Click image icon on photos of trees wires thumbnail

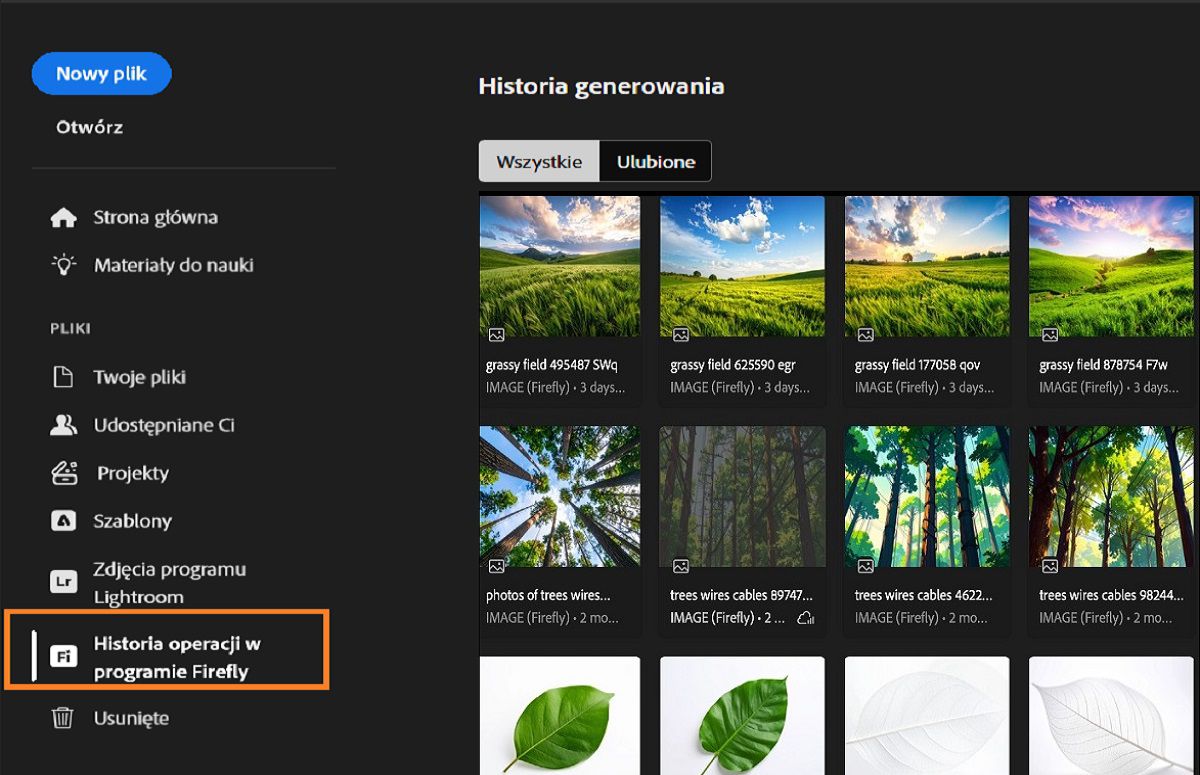tap(496, 566)
